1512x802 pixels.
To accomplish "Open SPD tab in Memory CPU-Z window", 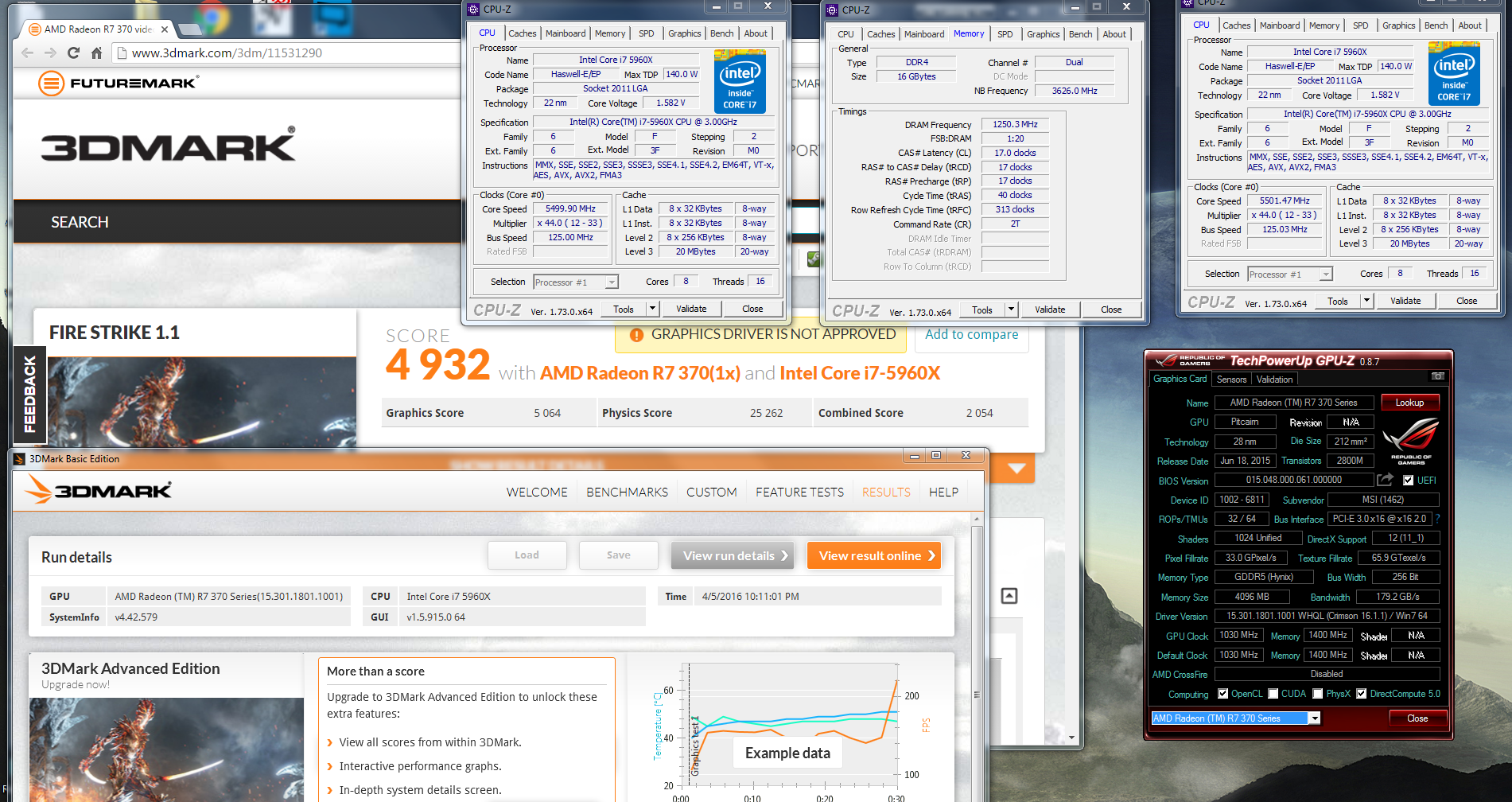I will 1005,34.
